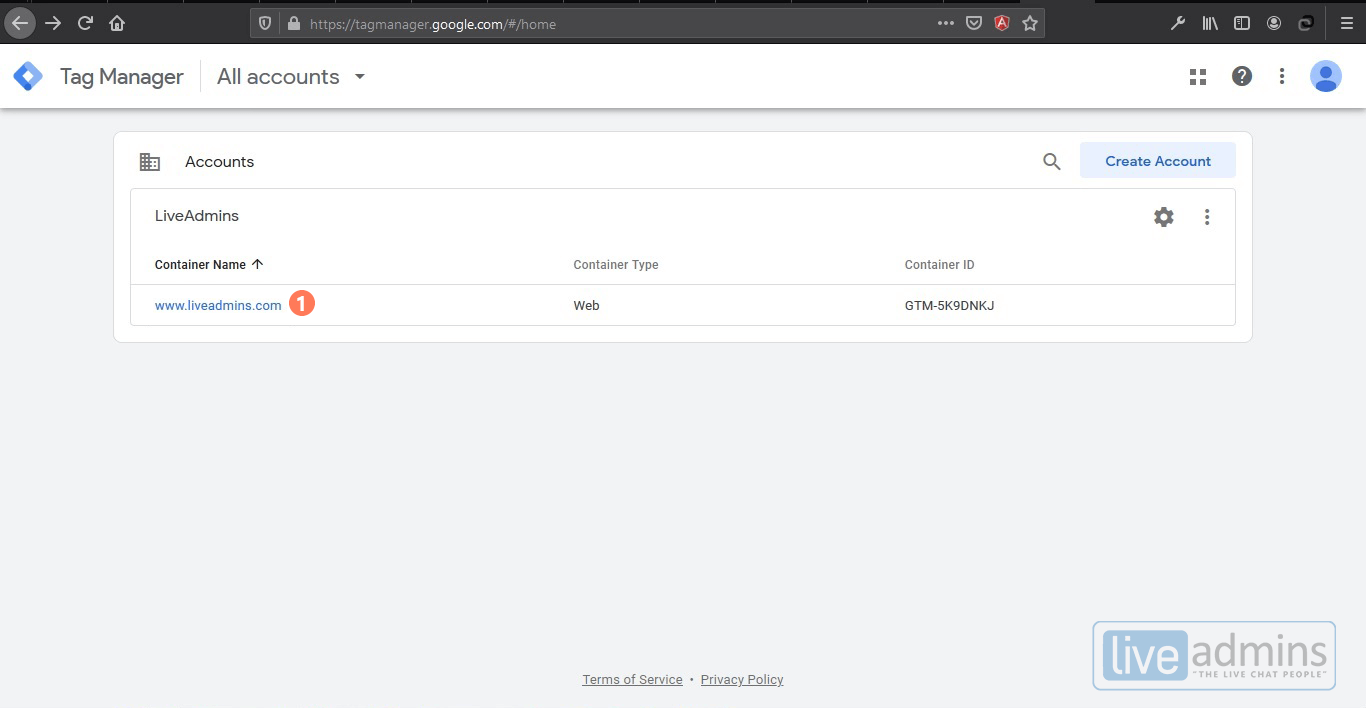Image resolution: width=1366 pixels, height=708 pixels.
Task: Open Terms of Service link
Action: 632,680
